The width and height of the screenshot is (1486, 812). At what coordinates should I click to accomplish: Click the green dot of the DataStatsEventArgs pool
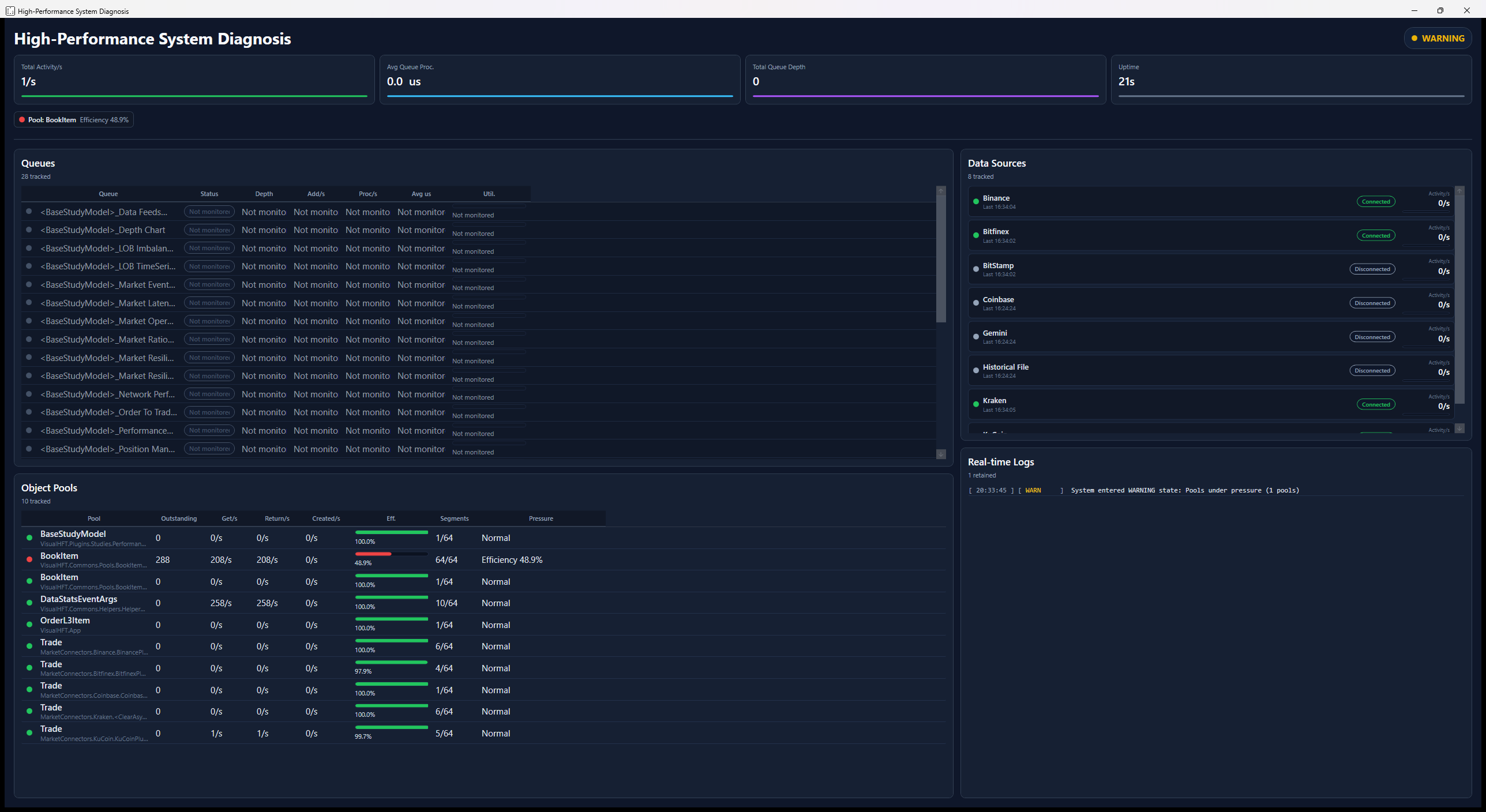click(29, 603)
